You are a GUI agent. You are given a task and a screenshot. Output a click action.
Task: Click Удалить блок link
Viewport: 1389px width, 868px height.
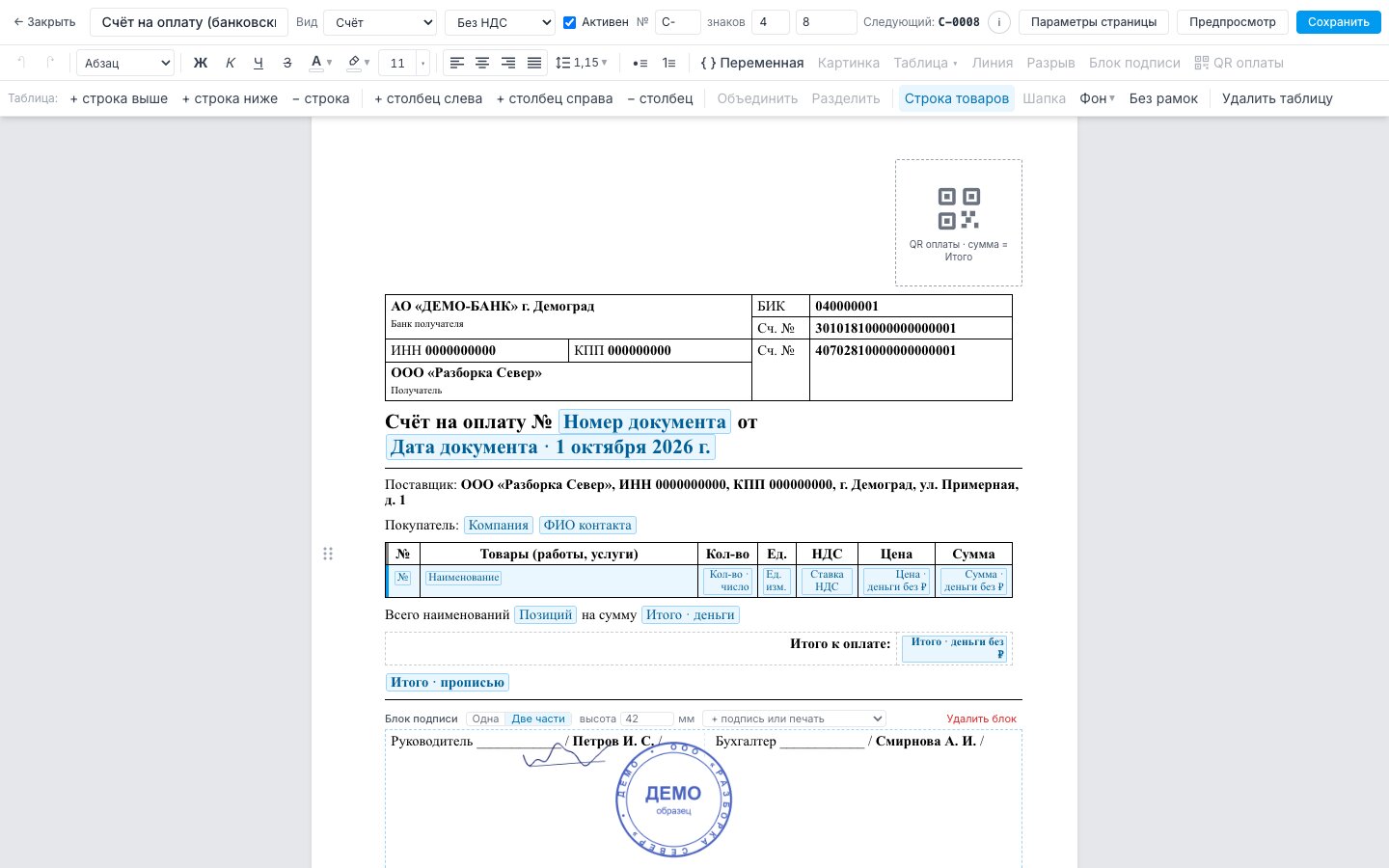click(x=981, y=719)
